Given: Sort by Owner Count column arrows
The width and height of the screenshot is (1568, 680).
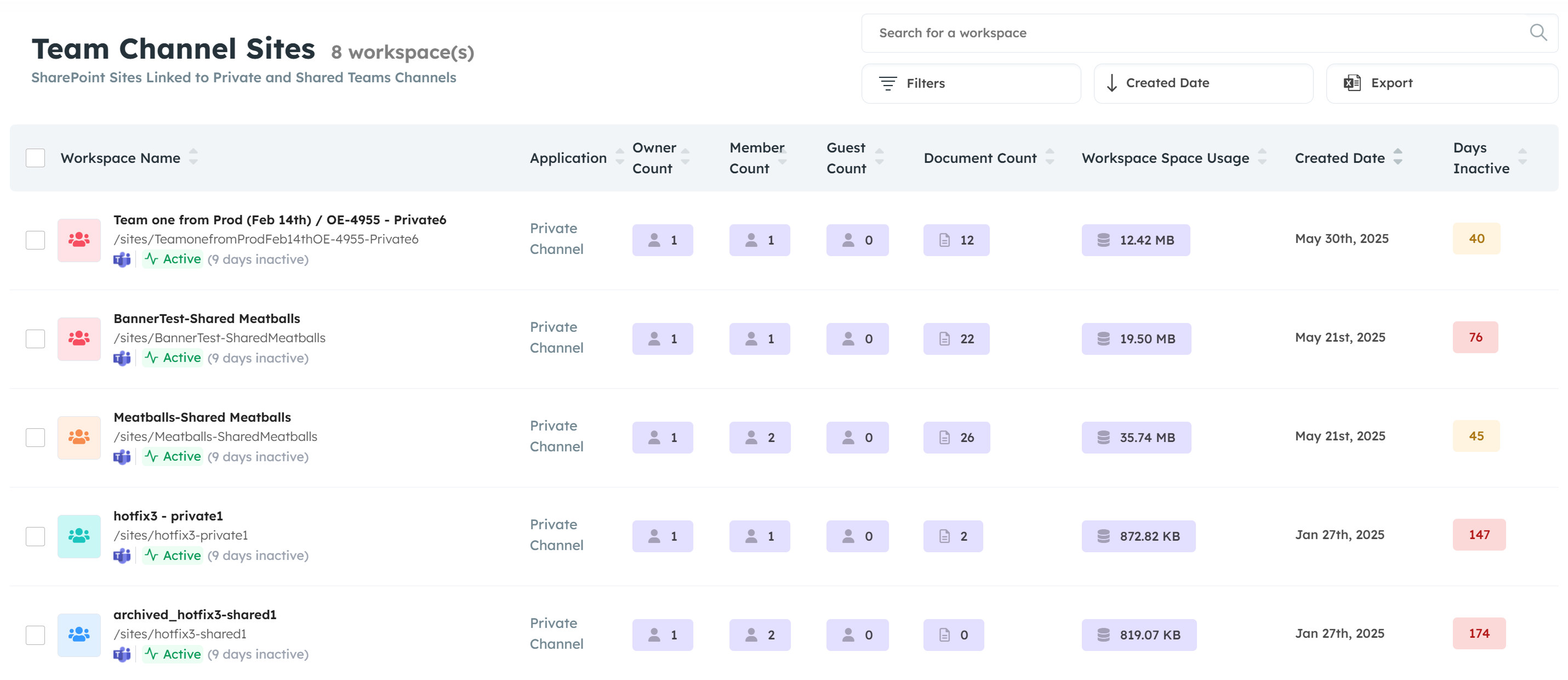Looking at the screenshot, I should click(x=686, y=157).
